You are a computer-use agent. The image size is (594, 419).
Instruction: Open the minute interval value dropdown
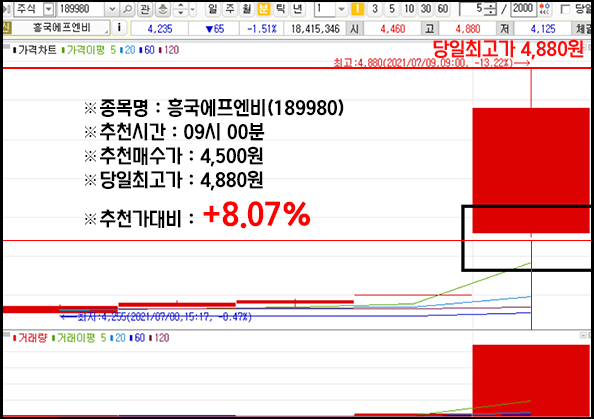pyautogui.click(x=341, y=9)
